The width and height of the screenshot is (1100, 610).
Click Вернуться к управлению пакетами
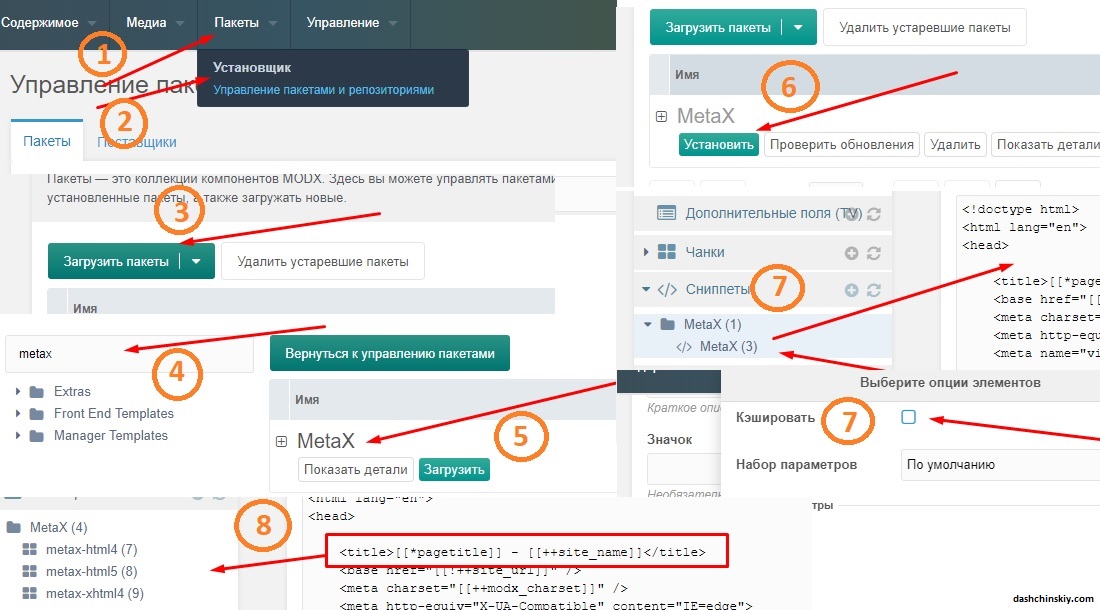coord(388,353)
